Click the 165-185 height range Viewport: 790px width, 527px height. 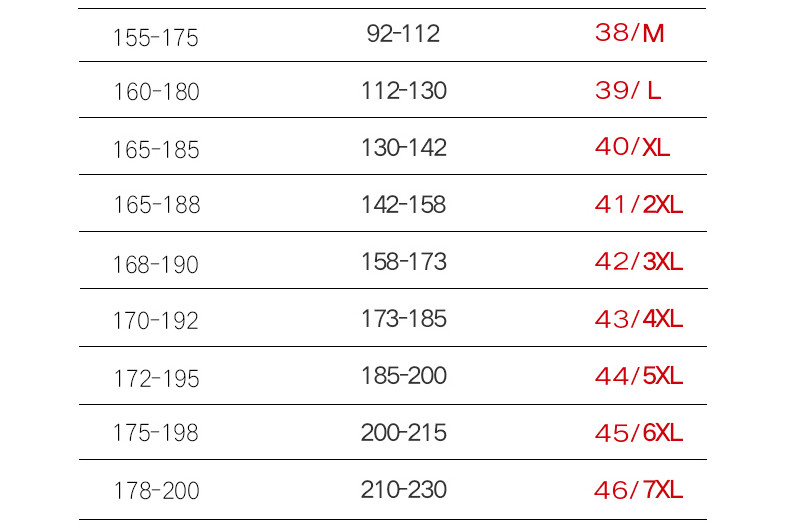click(x=156, y=150)
